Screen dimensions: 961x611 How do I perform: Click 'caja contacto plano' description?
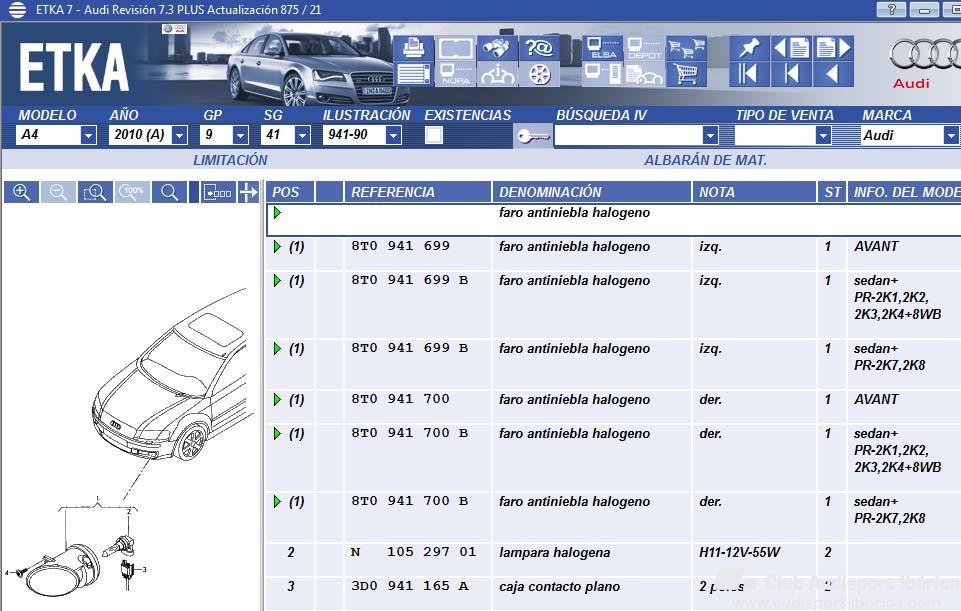pos(560,587)
